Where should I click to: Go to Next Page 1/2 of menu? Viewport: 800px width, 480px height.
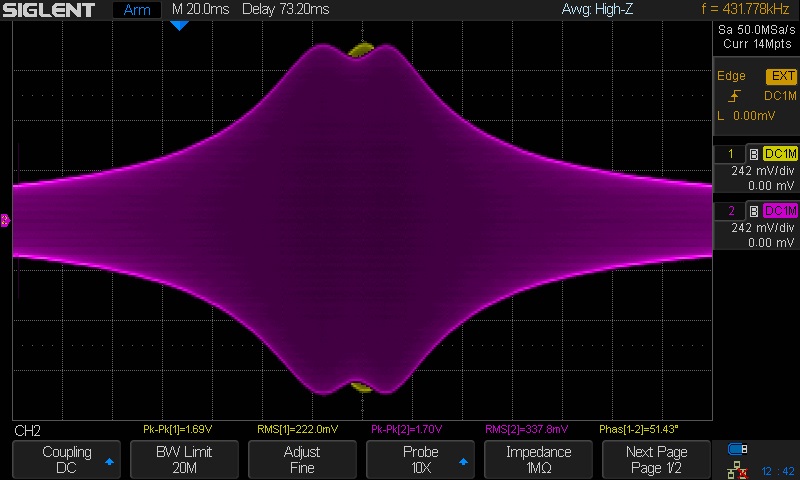[x=656, y=459]
